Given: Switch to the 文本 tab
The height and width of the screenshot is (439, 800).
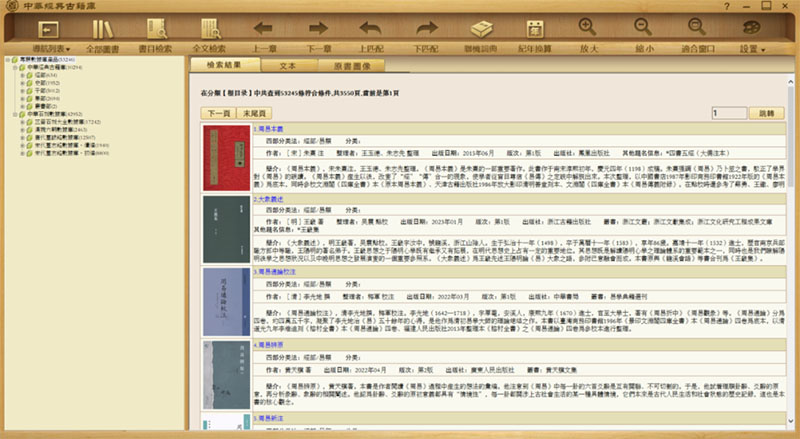Looking at the screenshot, I should click(x=286, y=64).
